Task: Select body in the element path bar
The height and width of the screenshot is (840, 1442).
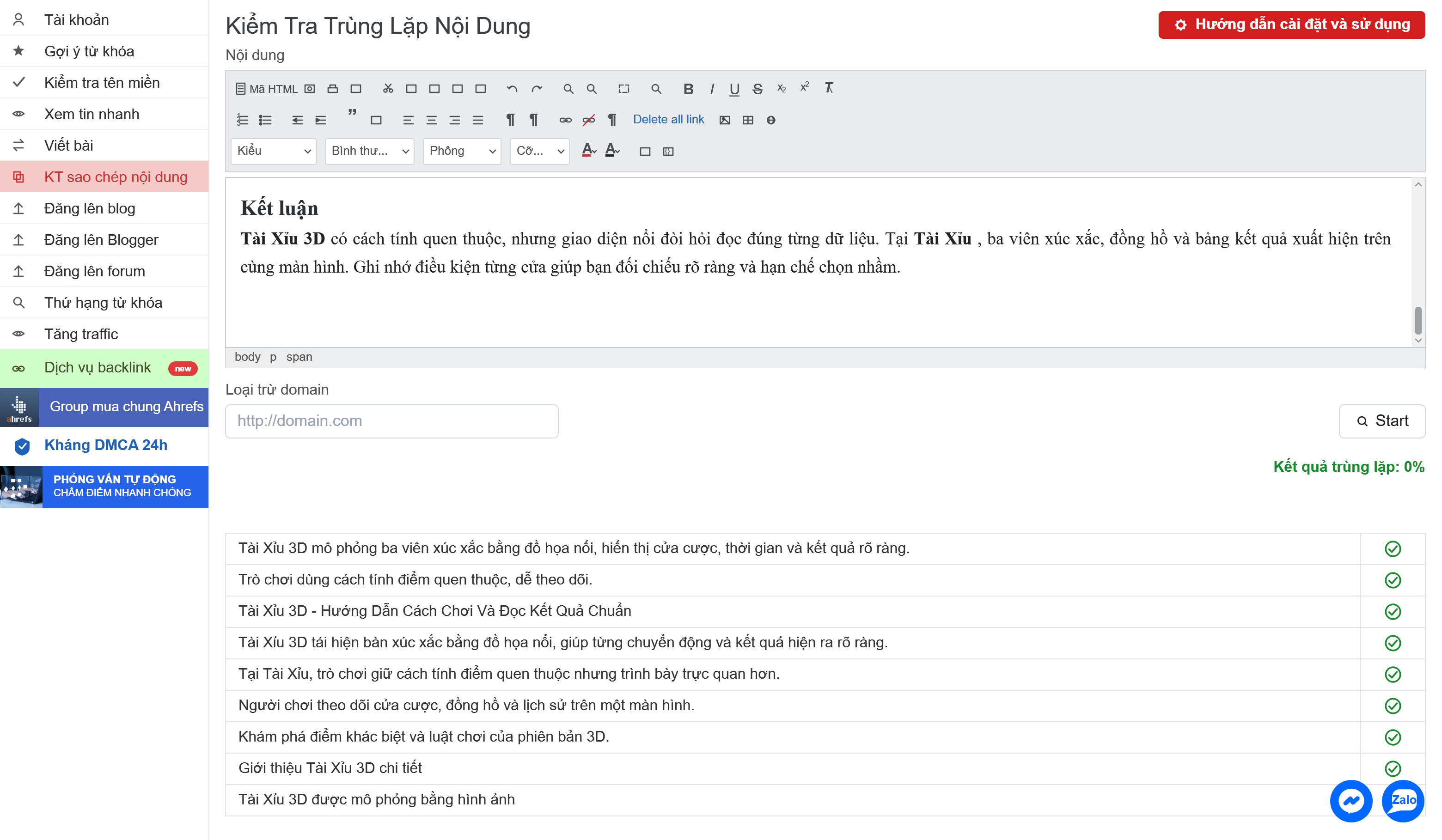Action: (247, 357)
